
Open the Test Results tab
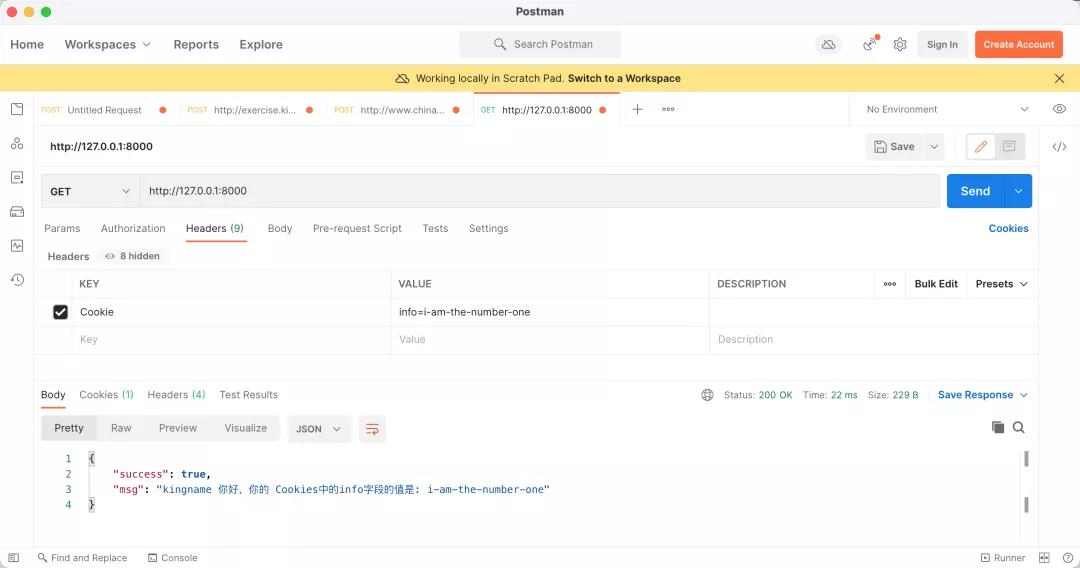[x=249, y=395]
